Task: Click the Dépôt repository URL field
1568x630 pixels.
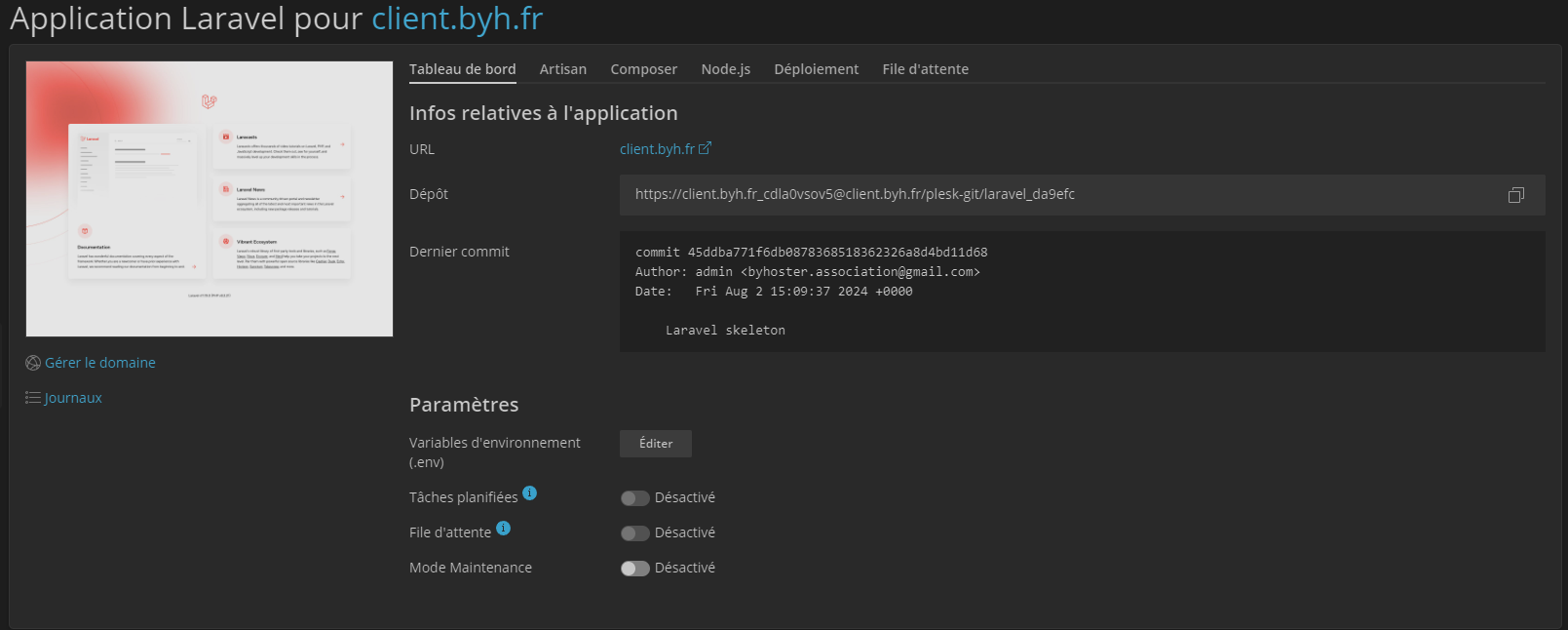Action: 1083,195
